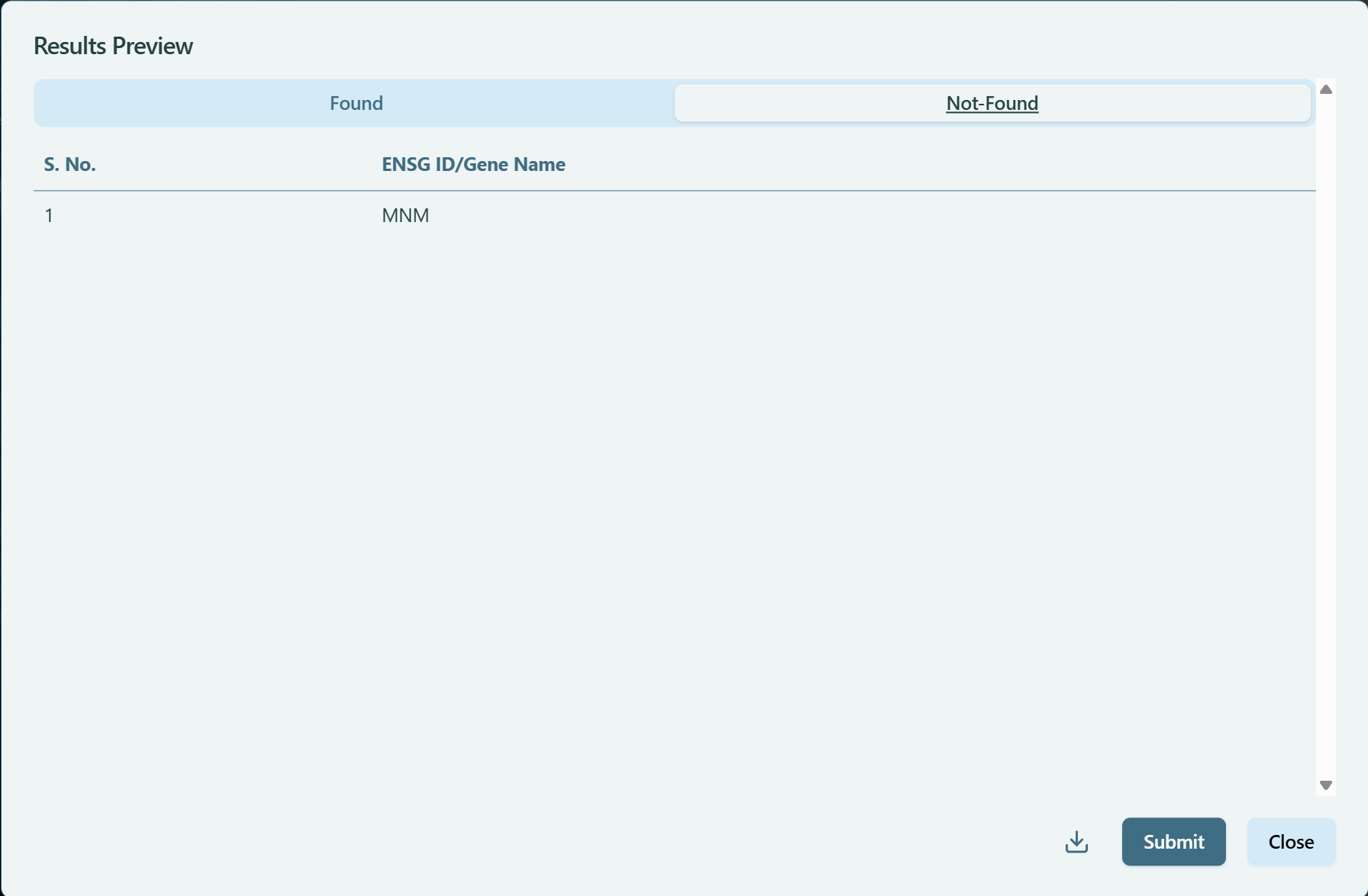Switch to the Found tab
Screen dimensions: 1368x896
(356, 103)
